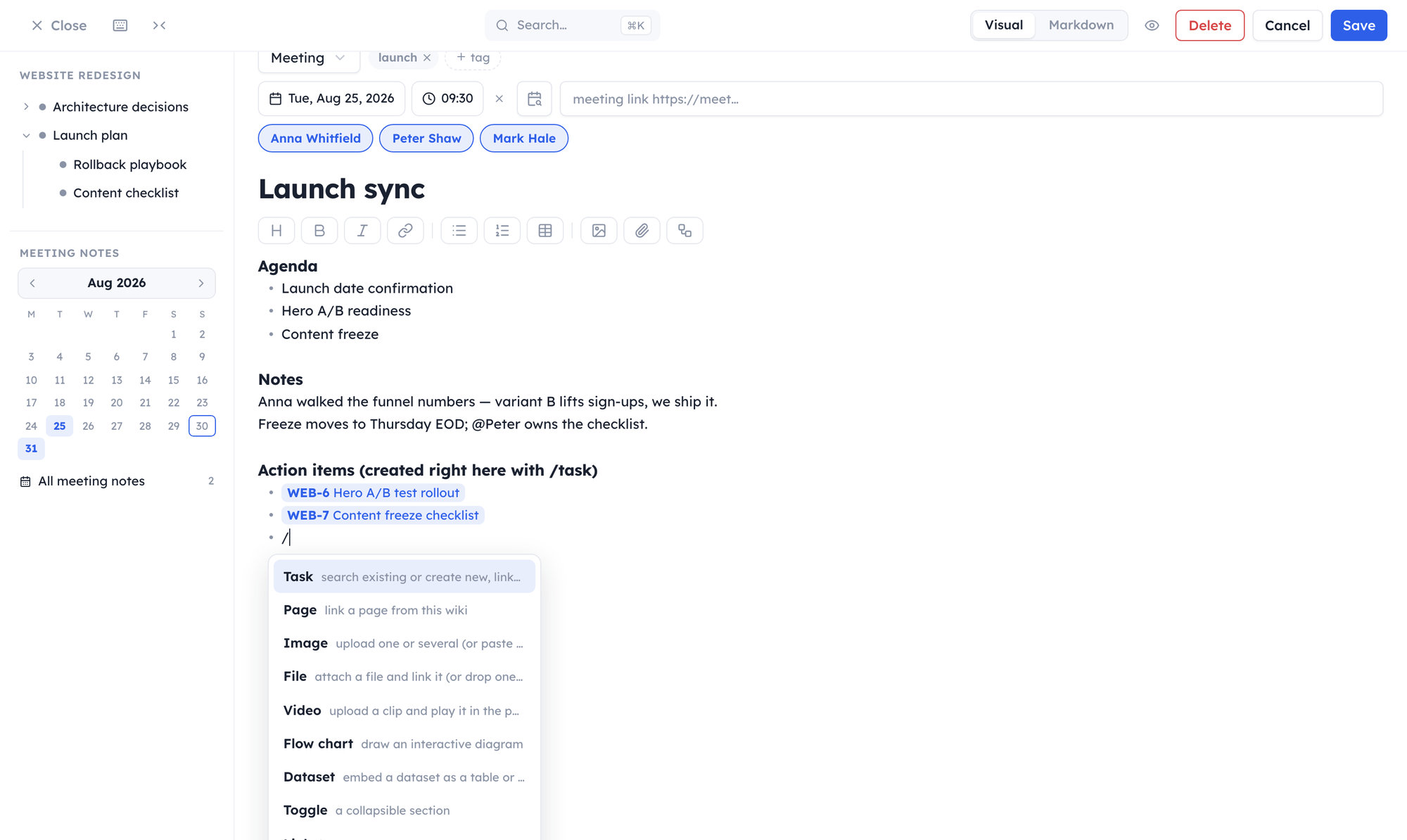Remove the launch tag

click(x=427, y=58)
